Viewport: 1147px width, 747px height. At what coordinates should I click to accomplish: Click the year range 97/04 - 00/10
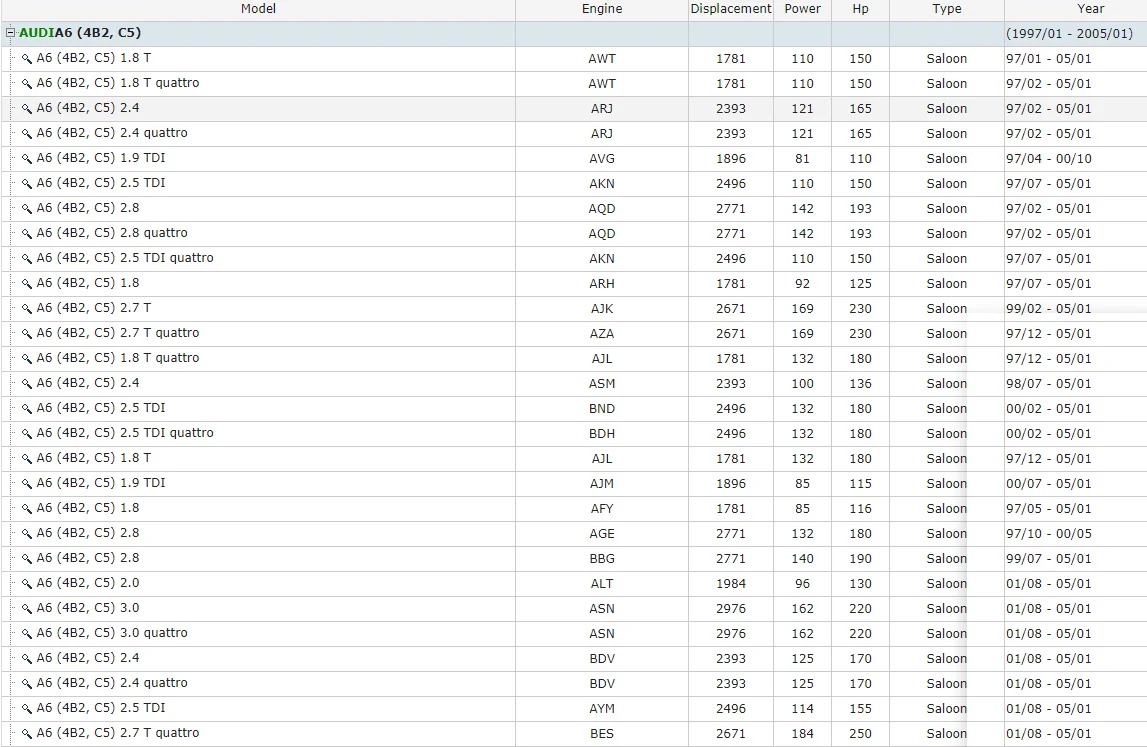1049,159
